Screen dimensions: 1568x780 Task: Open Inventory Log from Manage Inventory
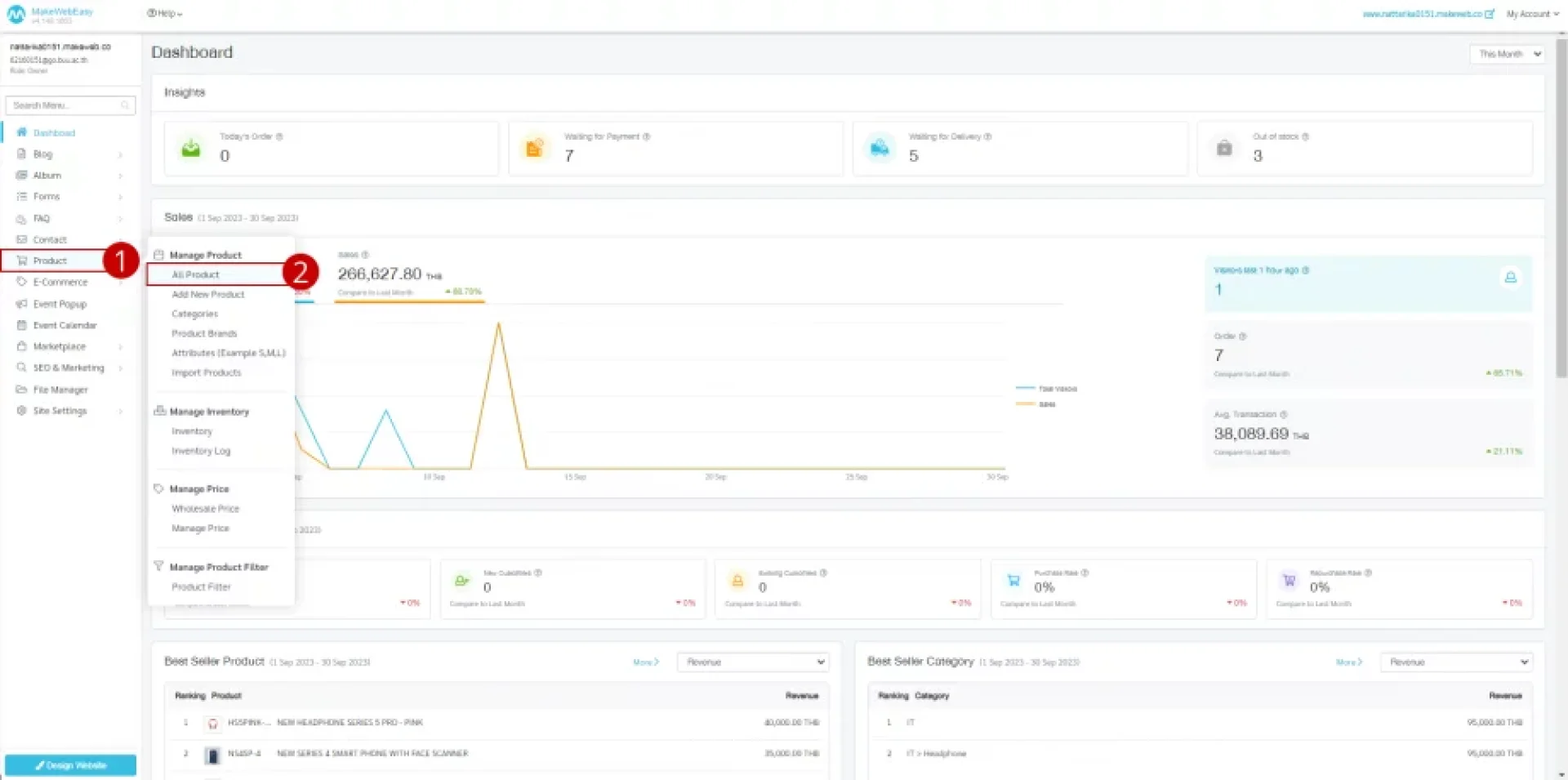point(201,451)
